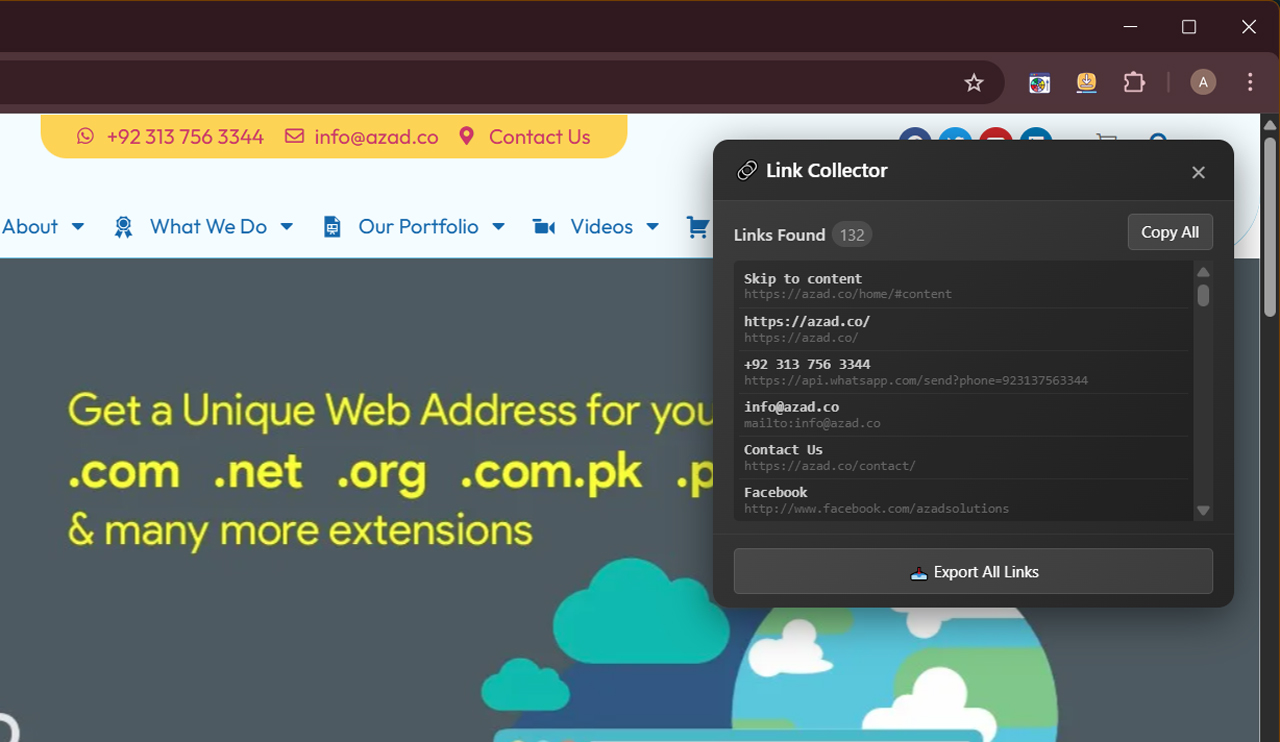The image size is (1280, 742).
Task: Open the Chrome profile avatar 'A'
Action: (x=1203, y=82)
